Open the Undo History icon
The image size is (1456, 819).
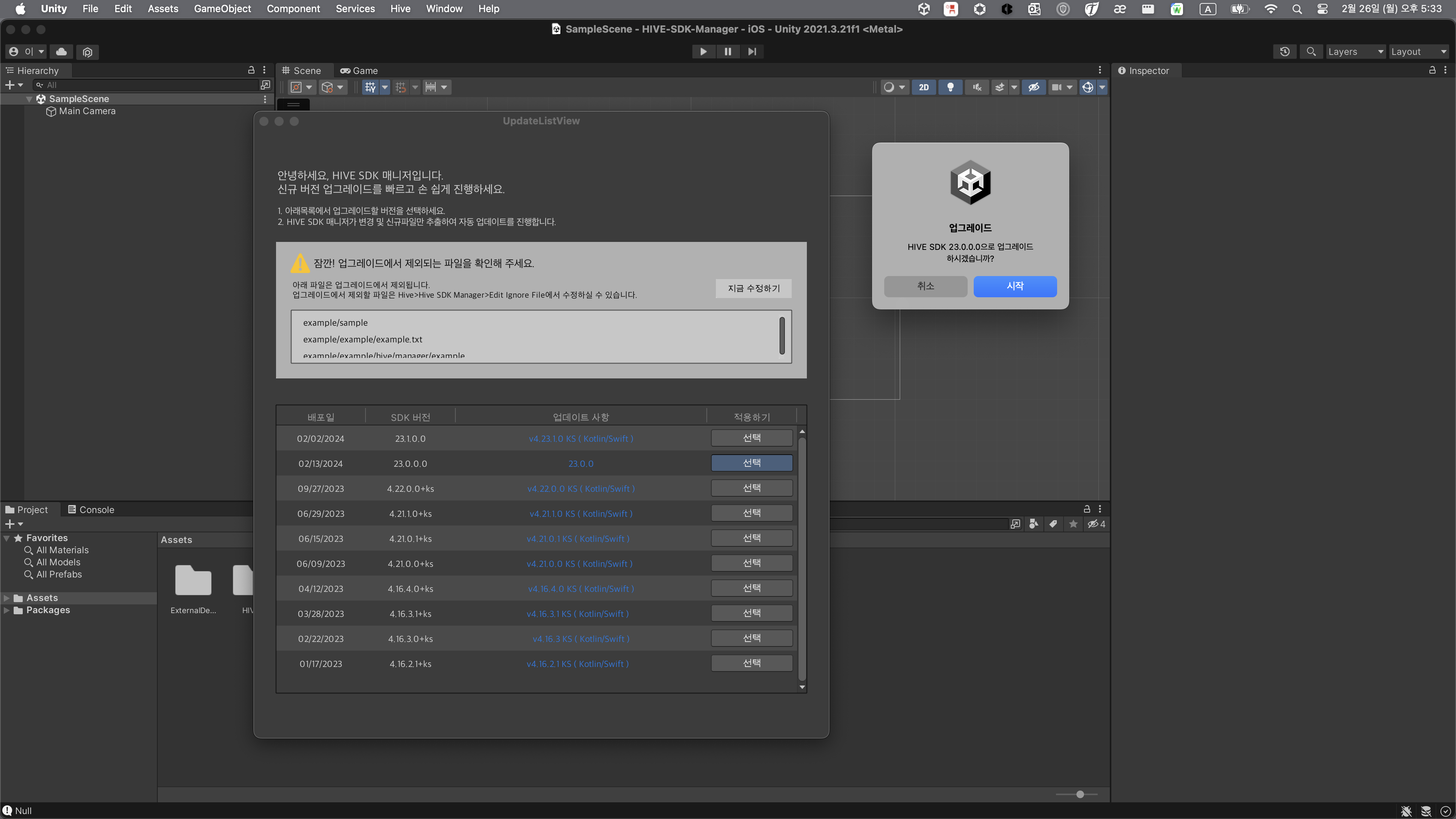tap(1285, 52)
